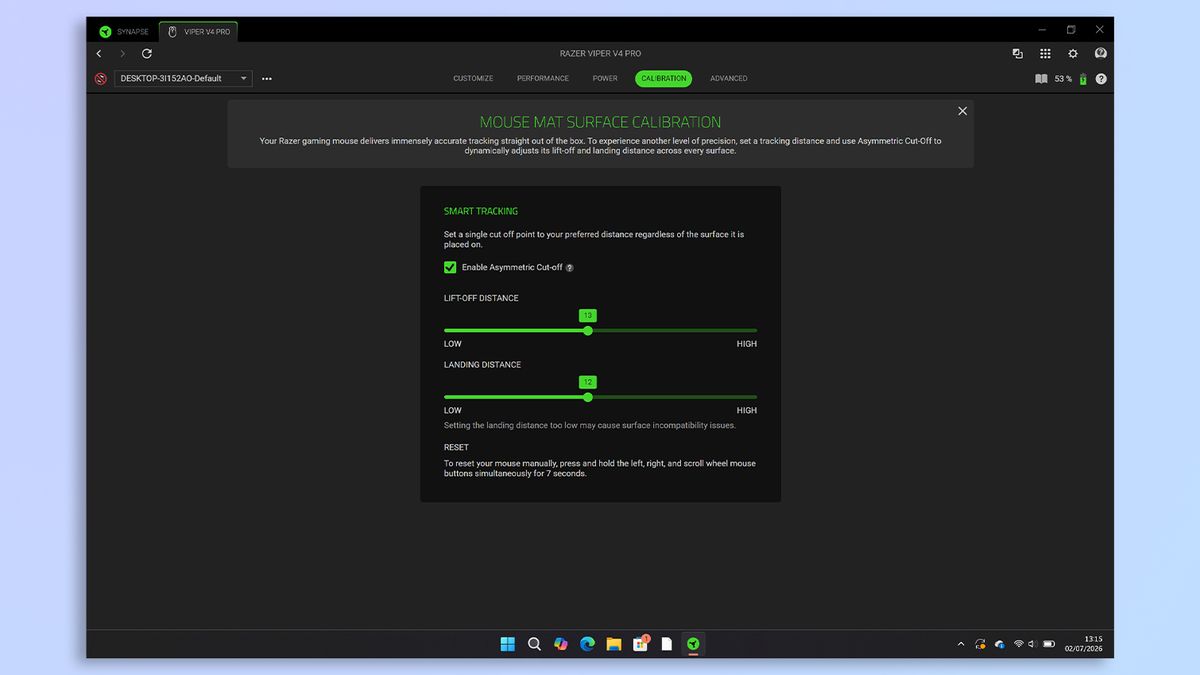1200x675 pixels.
Task: Refresh the Synapse page
Action: 147,53
